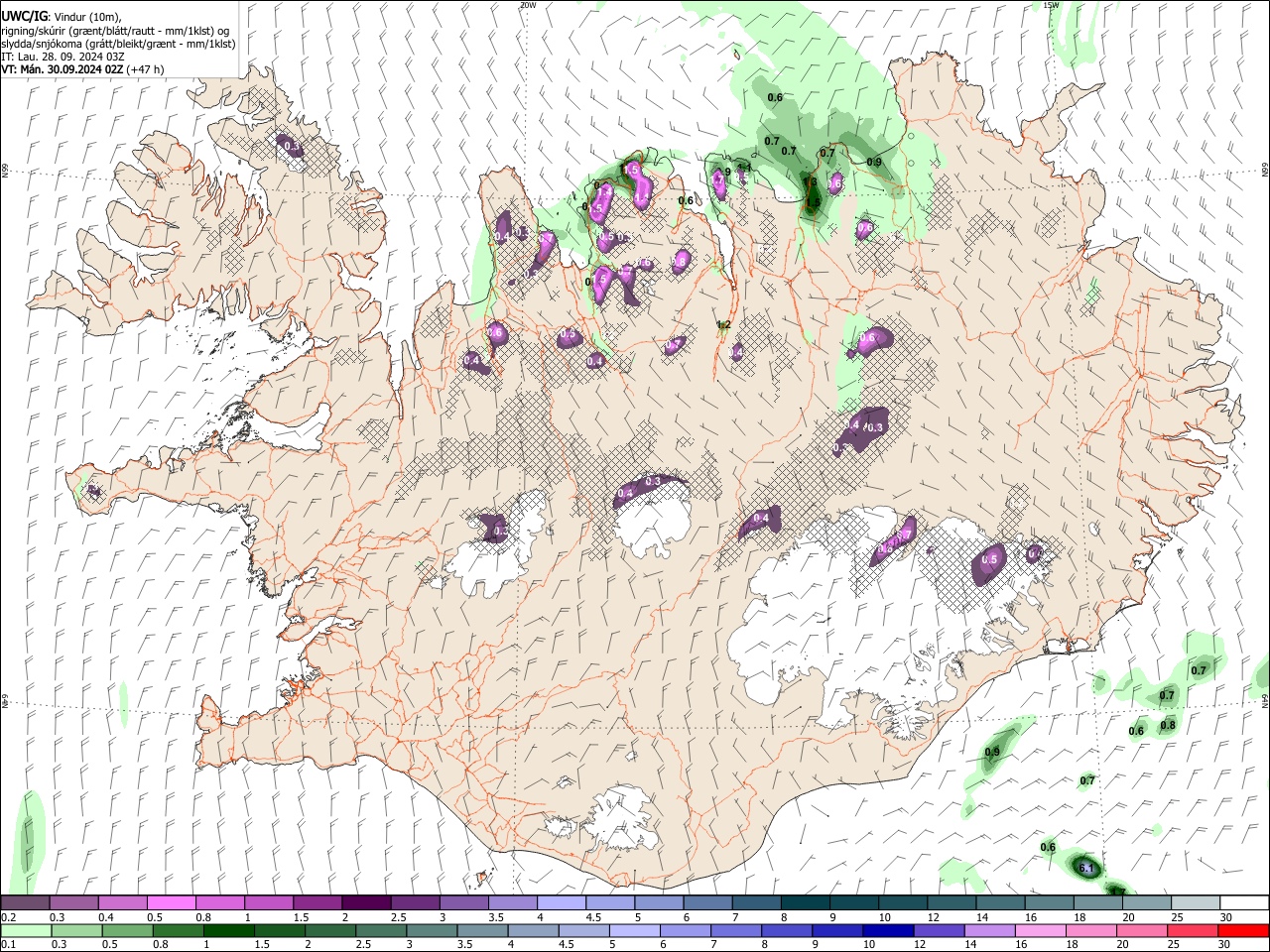1270x952 pixels.
Task: Pick the pale green 0.1 swatch, lower legend row
Action: (25, 930)
